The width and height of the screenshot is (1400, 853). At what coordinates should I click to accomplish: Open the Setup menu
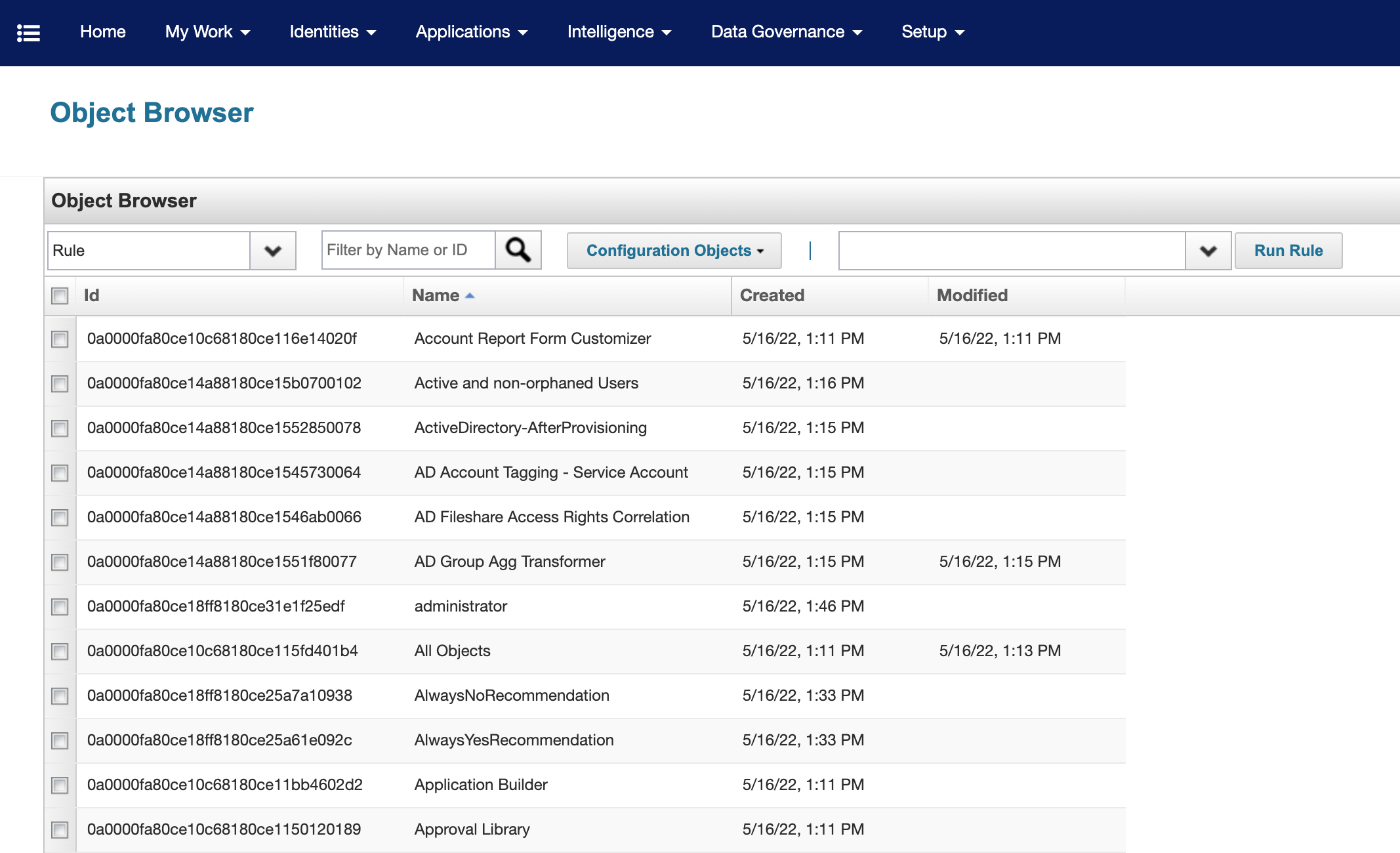[932, 32]
